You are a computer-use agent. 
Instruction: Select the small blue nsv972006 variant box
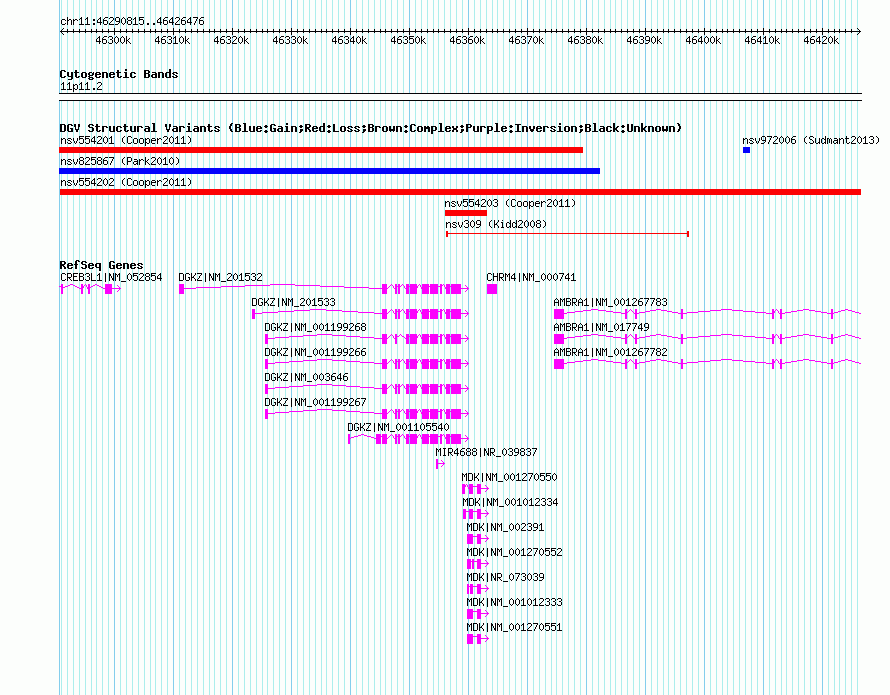point(746,150)
